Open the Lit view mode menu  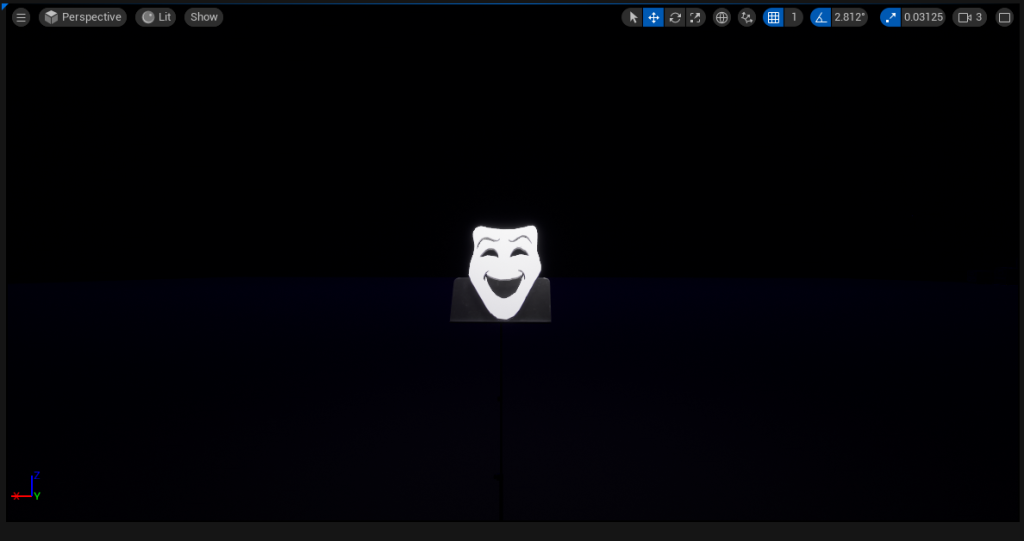[156, 17]
